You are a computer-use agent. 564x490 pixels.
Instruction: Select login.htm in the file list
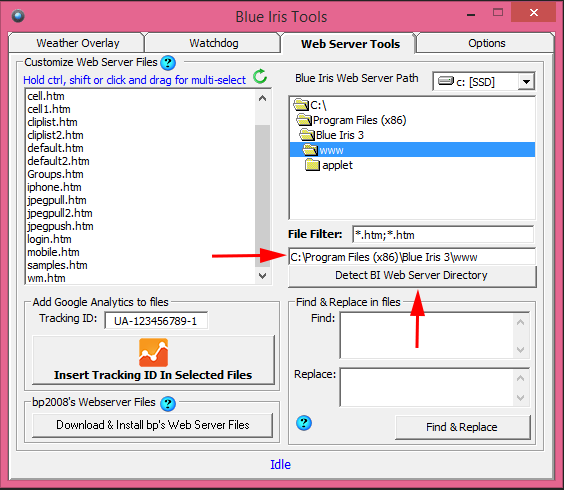[49, 239]
